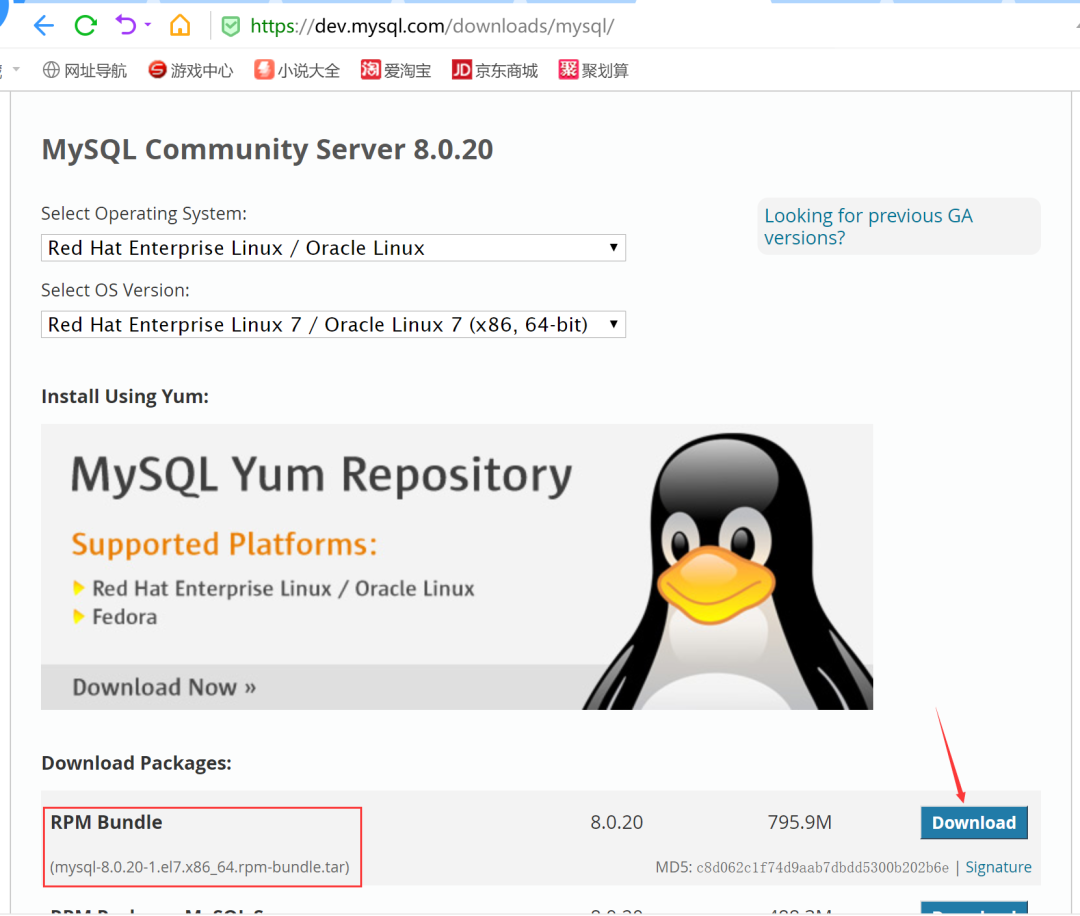
Task: Click Looking for previous GA versions link
Action: [x=868, y=227]
